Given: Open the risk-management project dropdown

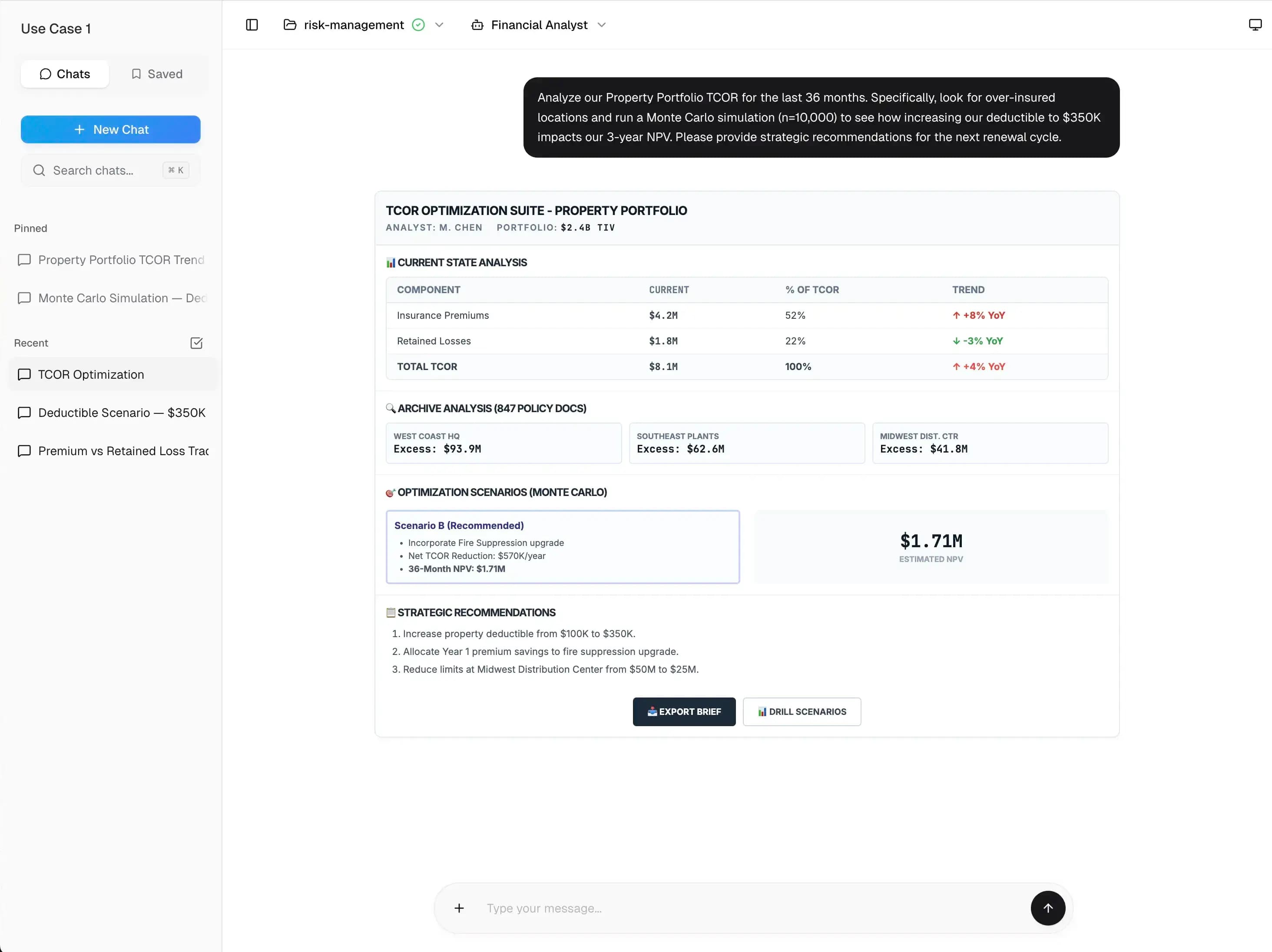Looking at the screenshot, I should point(440,25).
